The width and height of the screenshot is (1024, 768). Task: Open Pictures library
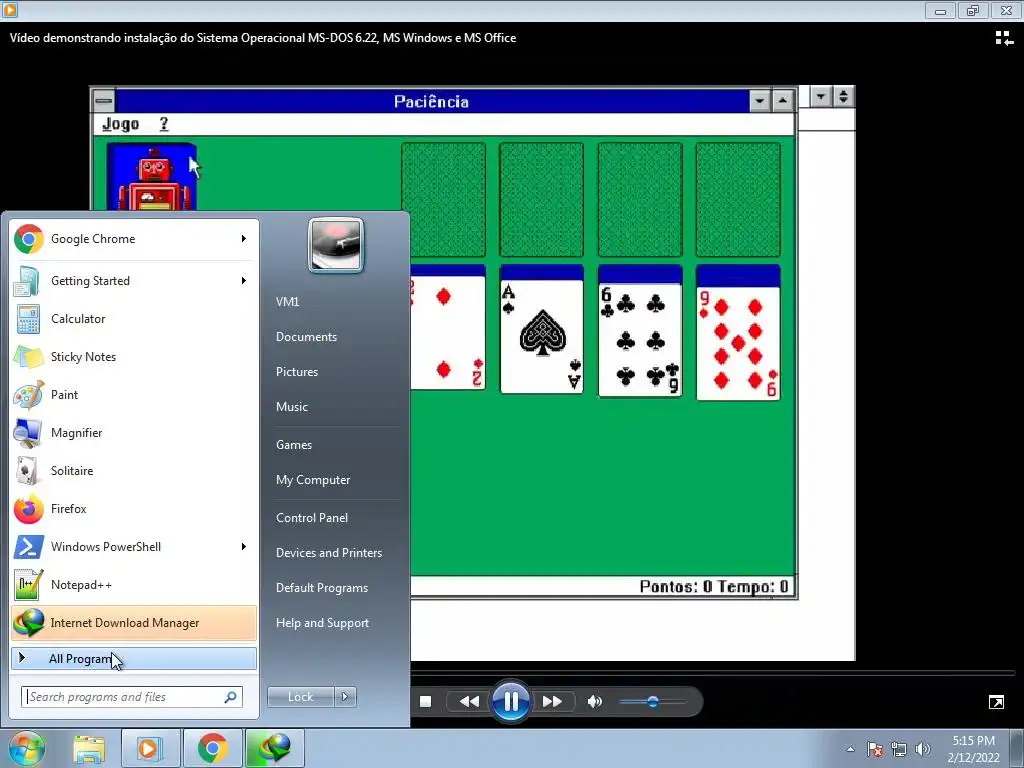(297, 372)
